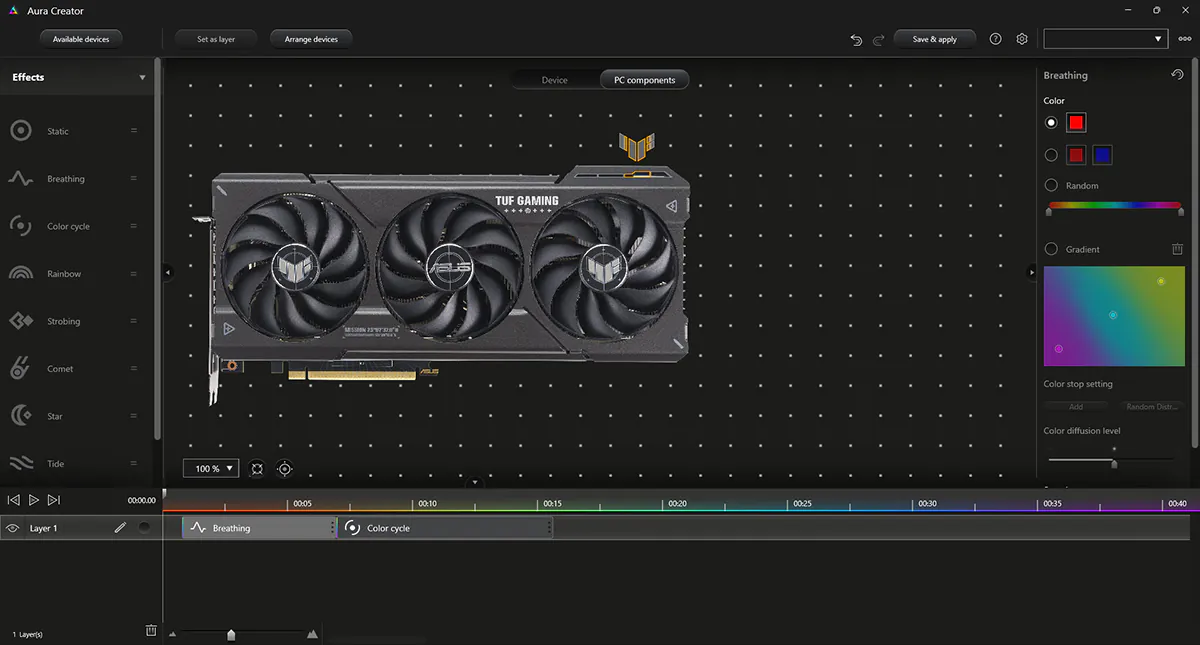Click Set as layer button
The image size is (1200, 645).
[216, 39]
